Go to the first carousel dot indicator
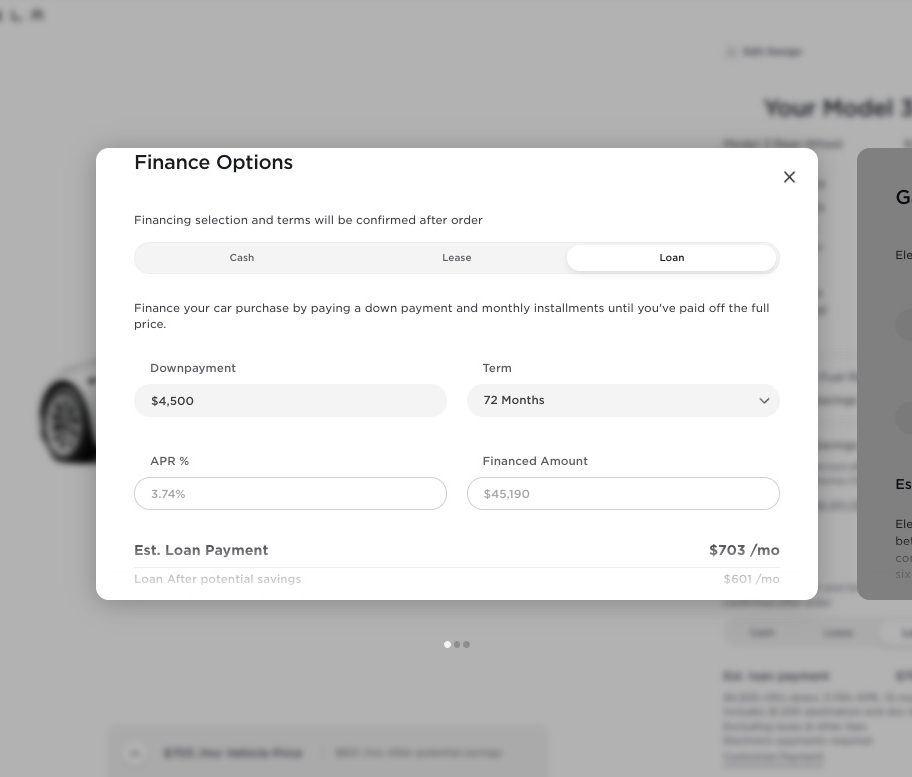The image size is (912, 777). pyautogui.click(x=447, y=644)
